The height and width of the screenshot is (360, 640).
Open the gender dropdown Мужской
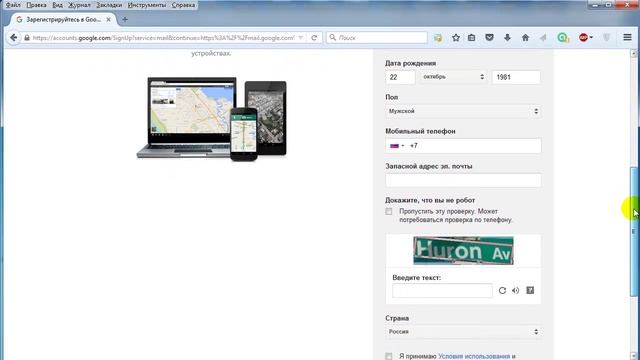tap(463, 111)
